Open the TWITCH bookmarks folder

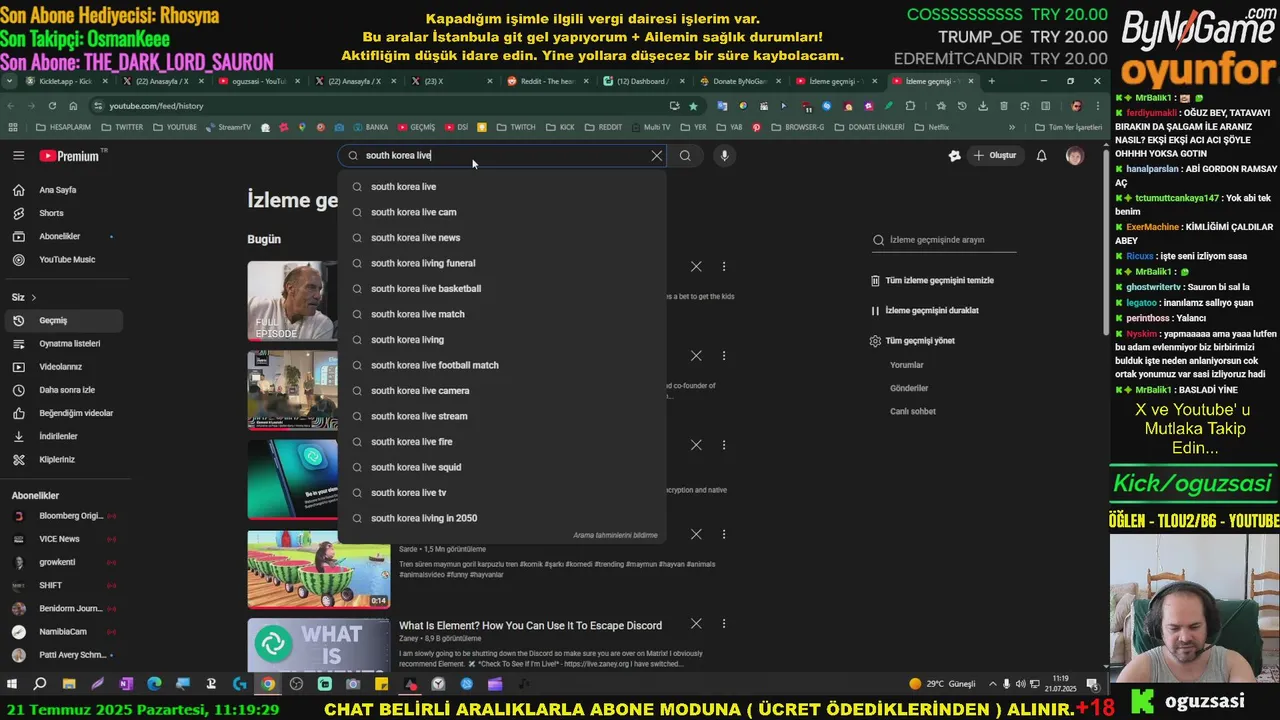[517, 127]
